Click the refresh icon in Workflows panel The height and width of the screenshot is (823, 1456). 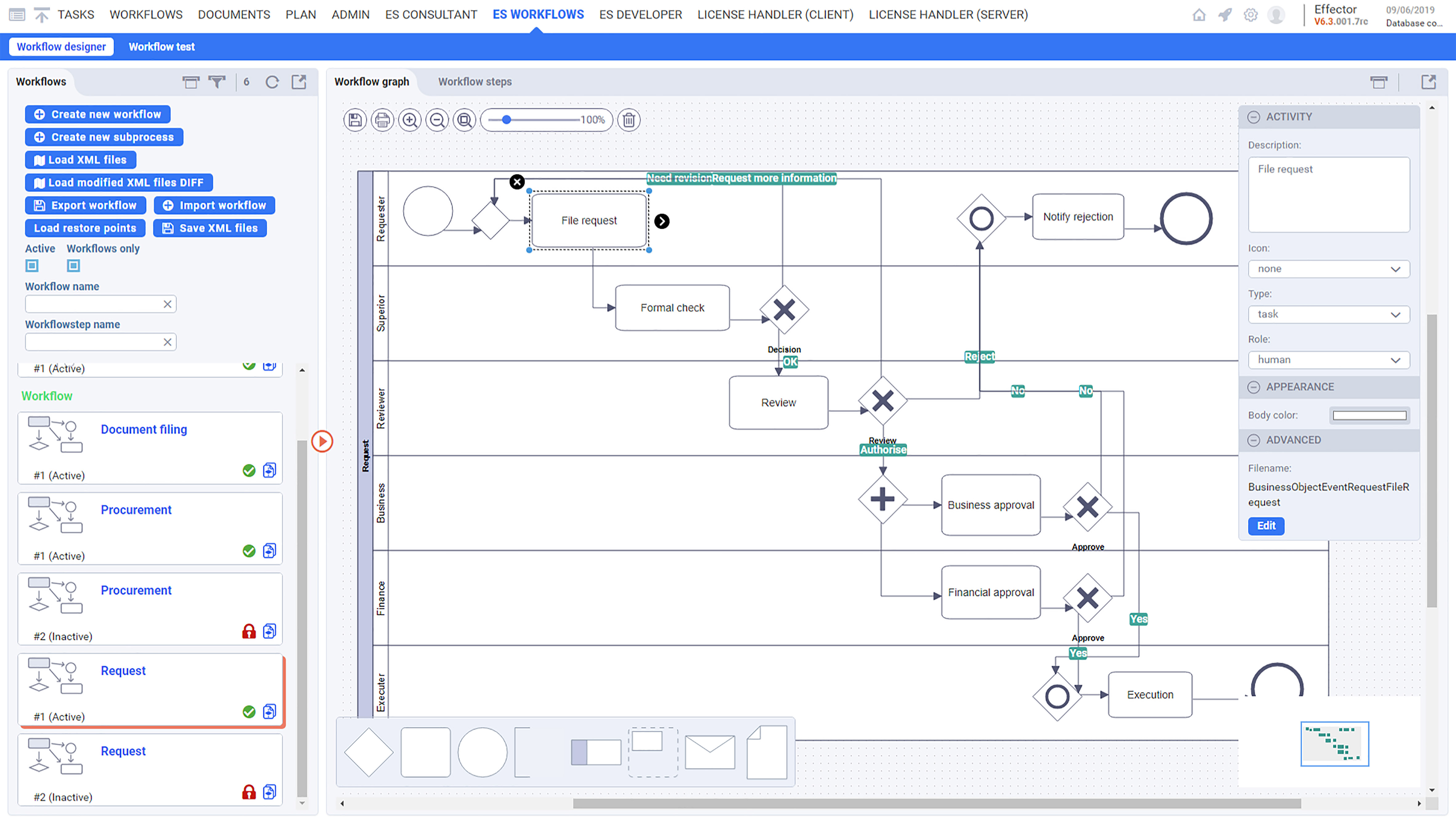(272, 83)
